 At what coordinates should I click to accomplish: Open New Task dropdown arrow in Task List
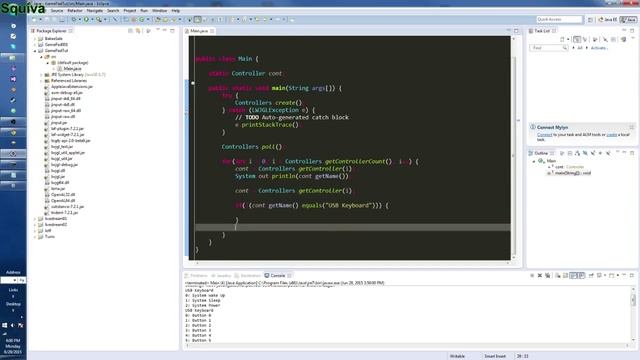coord(568,39)
